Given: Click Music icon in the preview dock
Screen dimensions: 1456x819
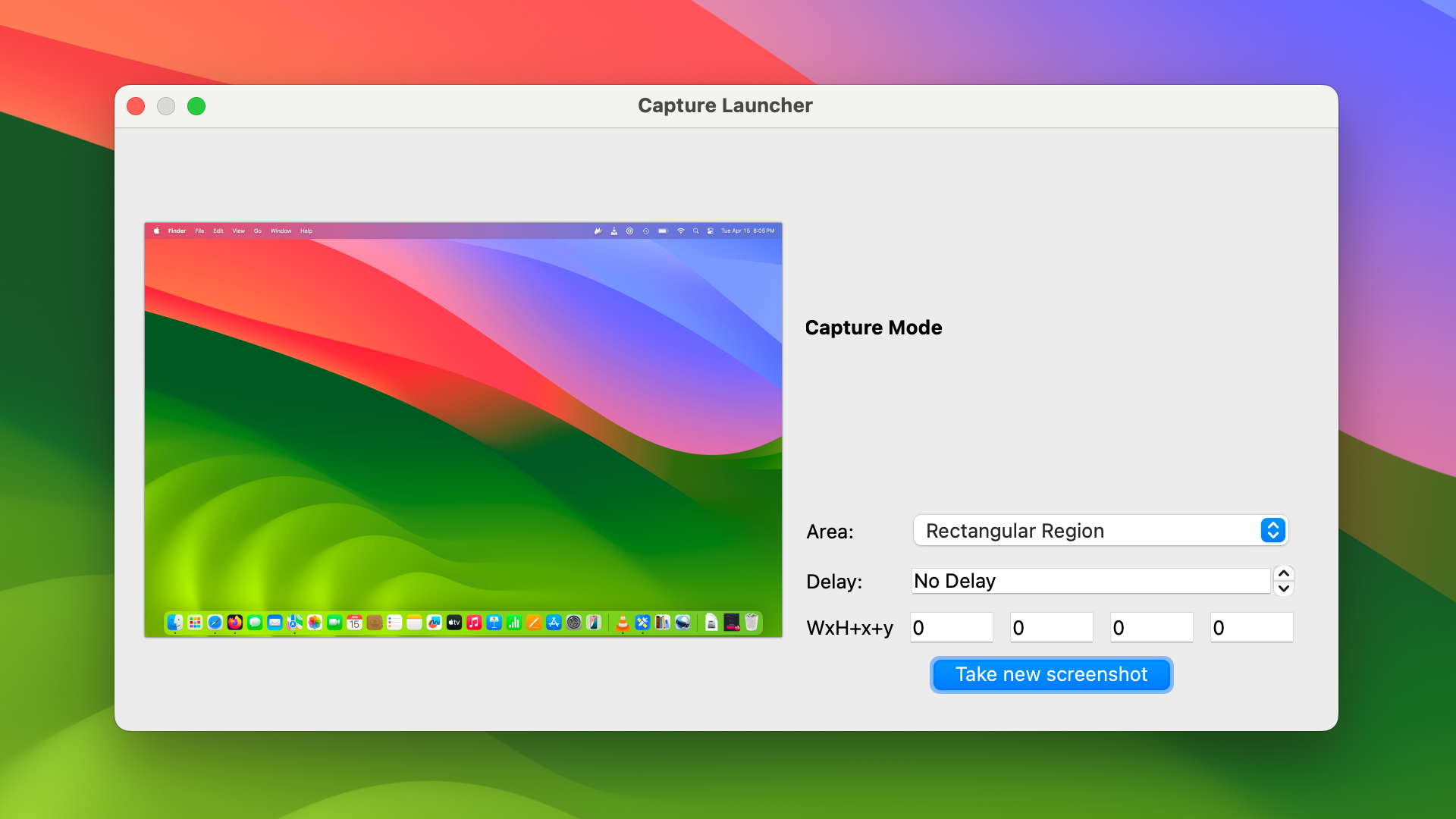Looking at the screenshot, I should click(x=474, y=623).
